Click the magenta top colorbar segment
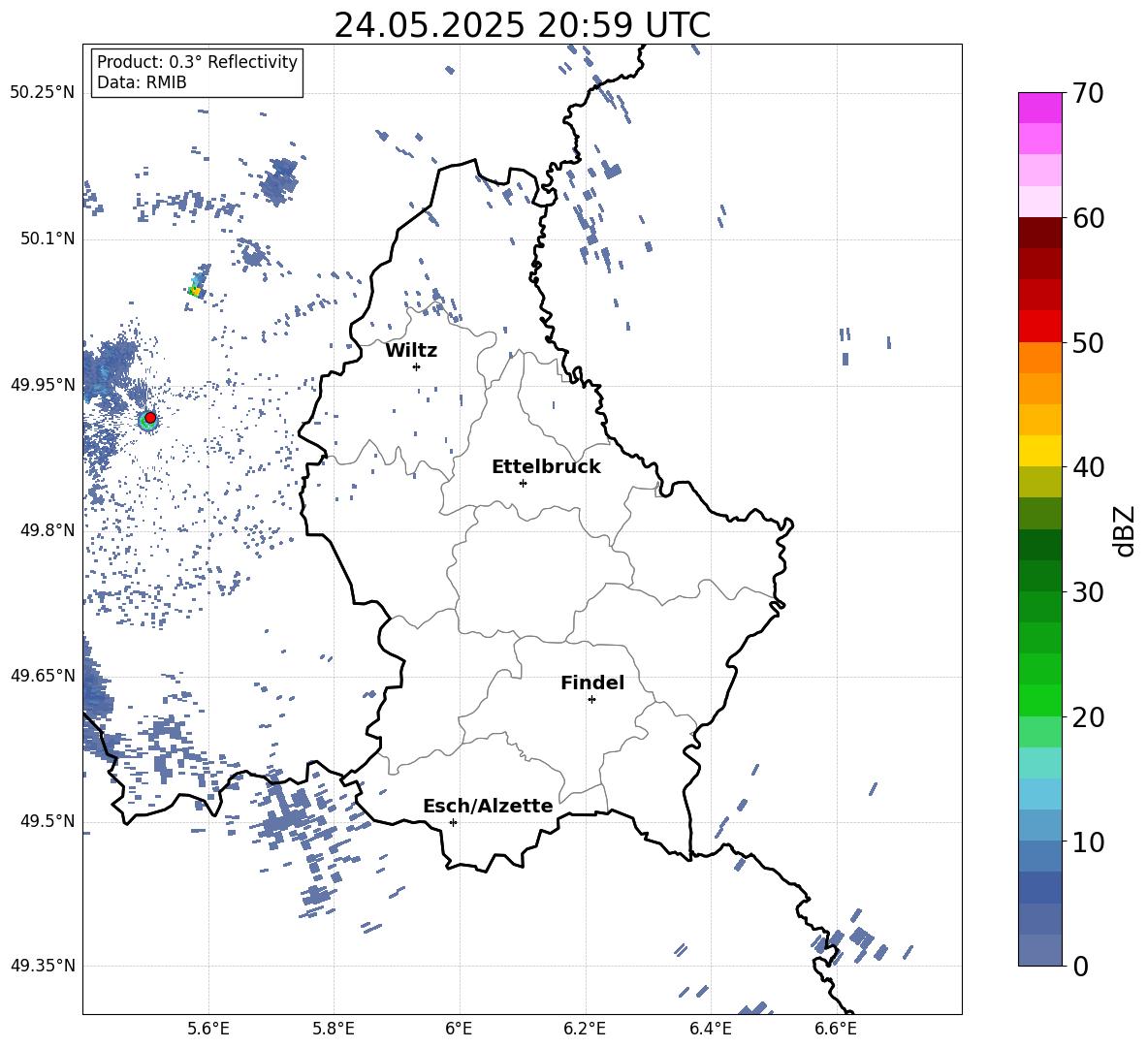Screen dimensions: 1148x1048 coord(1039,109)
